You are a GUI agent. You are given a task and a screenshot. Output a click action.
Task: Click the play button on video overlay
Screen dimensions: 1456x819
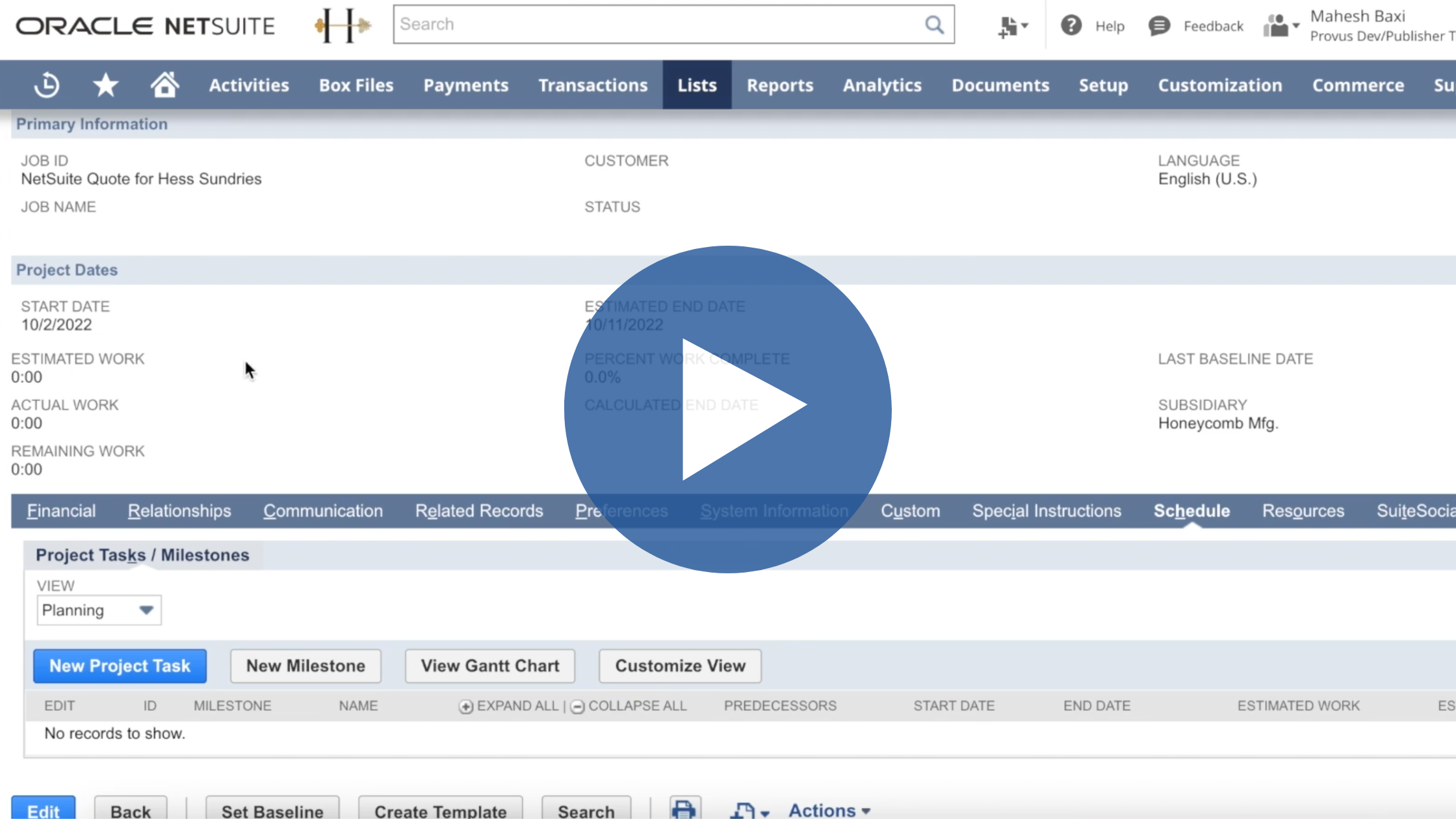pos(728,409)
